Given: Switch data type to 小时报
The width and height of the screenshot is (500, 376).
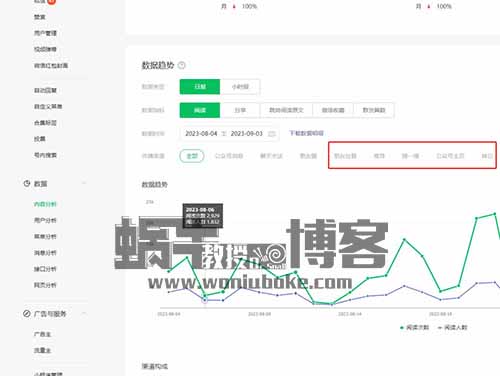Looking at the screenshot, I should point(240,87).
